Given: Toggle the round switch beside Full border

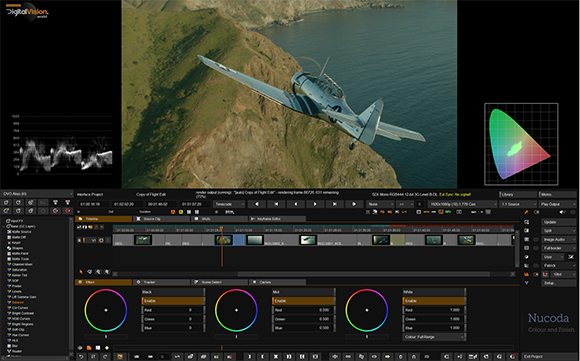Looking at the screenshot, I should click(x=536, y=248).
